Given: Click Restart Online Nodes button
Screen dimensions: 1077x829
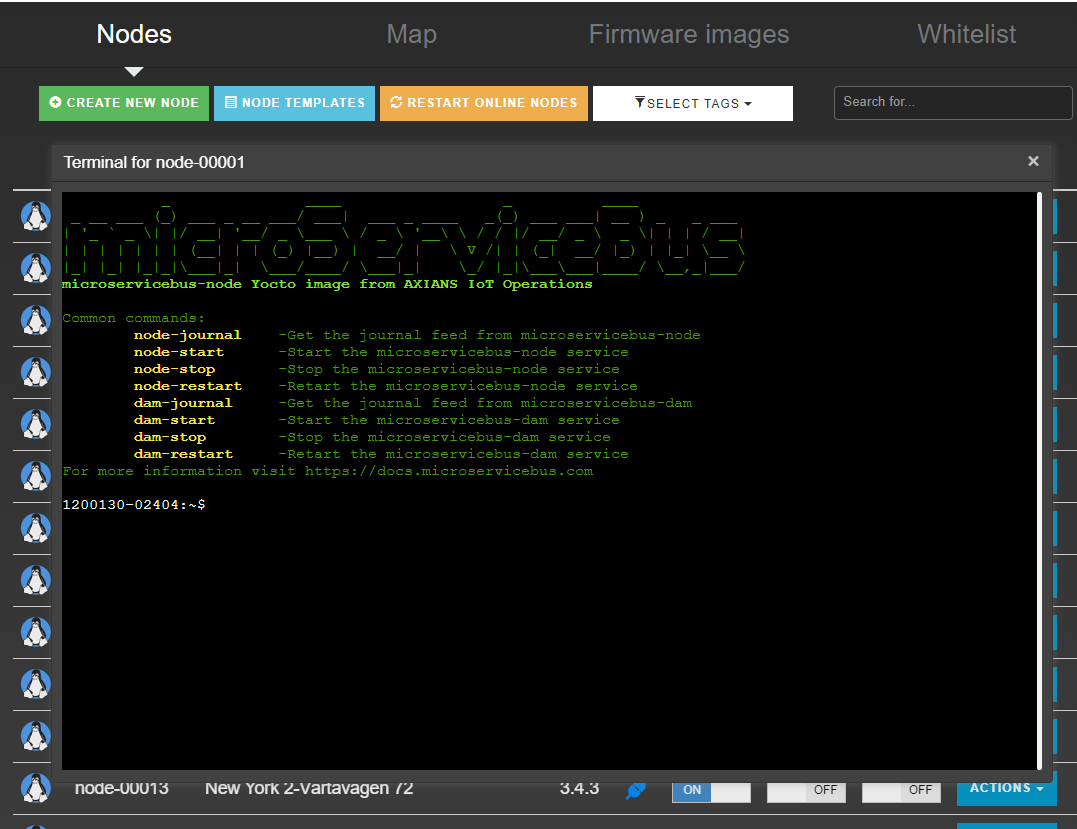Looking at the screenshot, I should pos(484,103).
